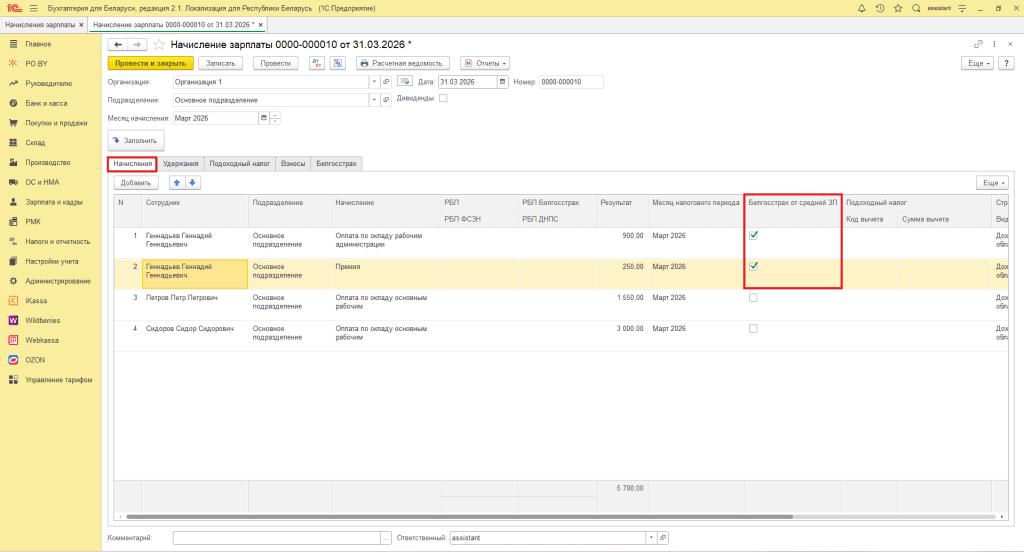Open iKassa section in sidebar

tap(36, 301)
